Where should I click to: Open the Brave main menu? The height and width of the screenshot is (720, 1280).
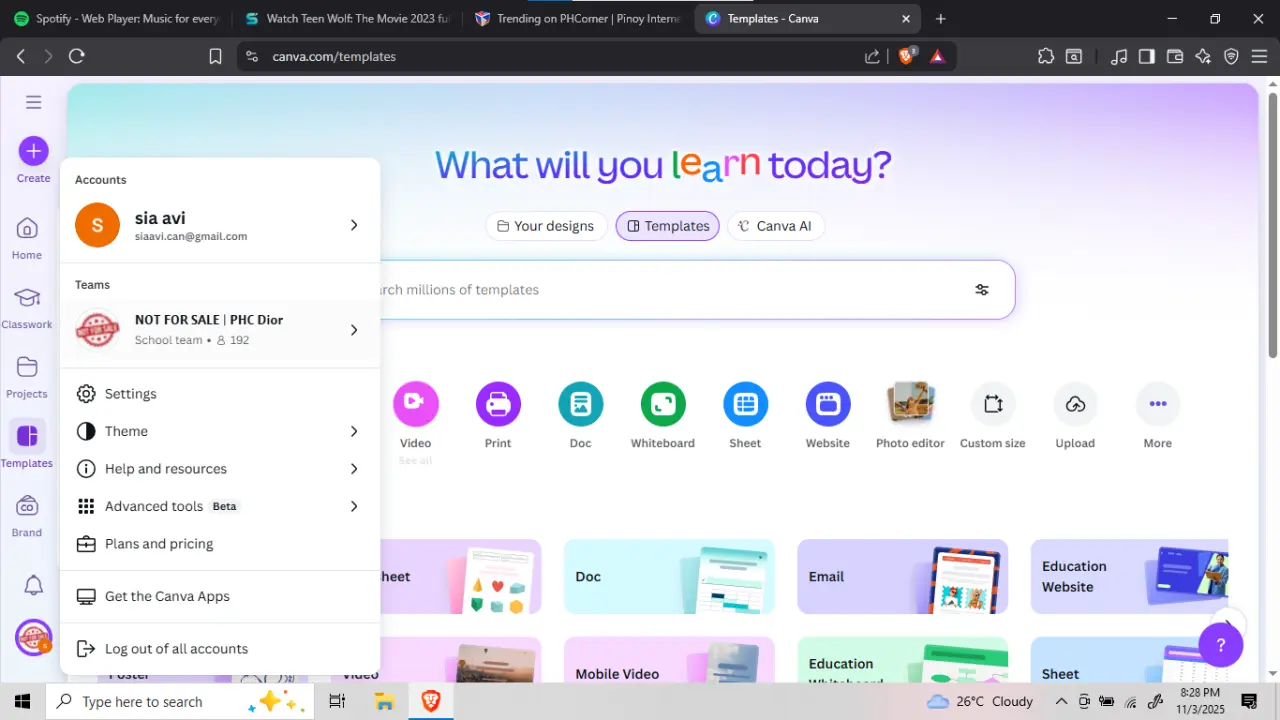(1259, 57)
